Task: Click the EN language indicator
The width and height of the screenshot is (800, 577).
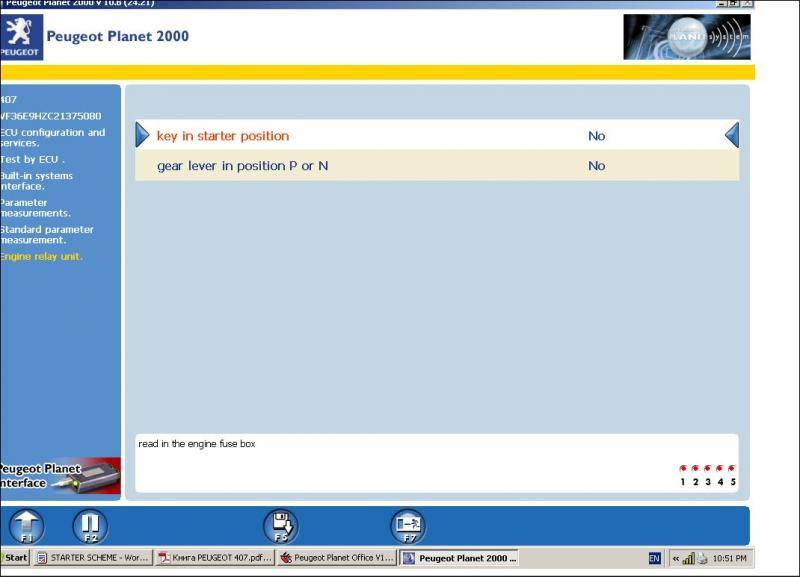Action: pos(655,558)
